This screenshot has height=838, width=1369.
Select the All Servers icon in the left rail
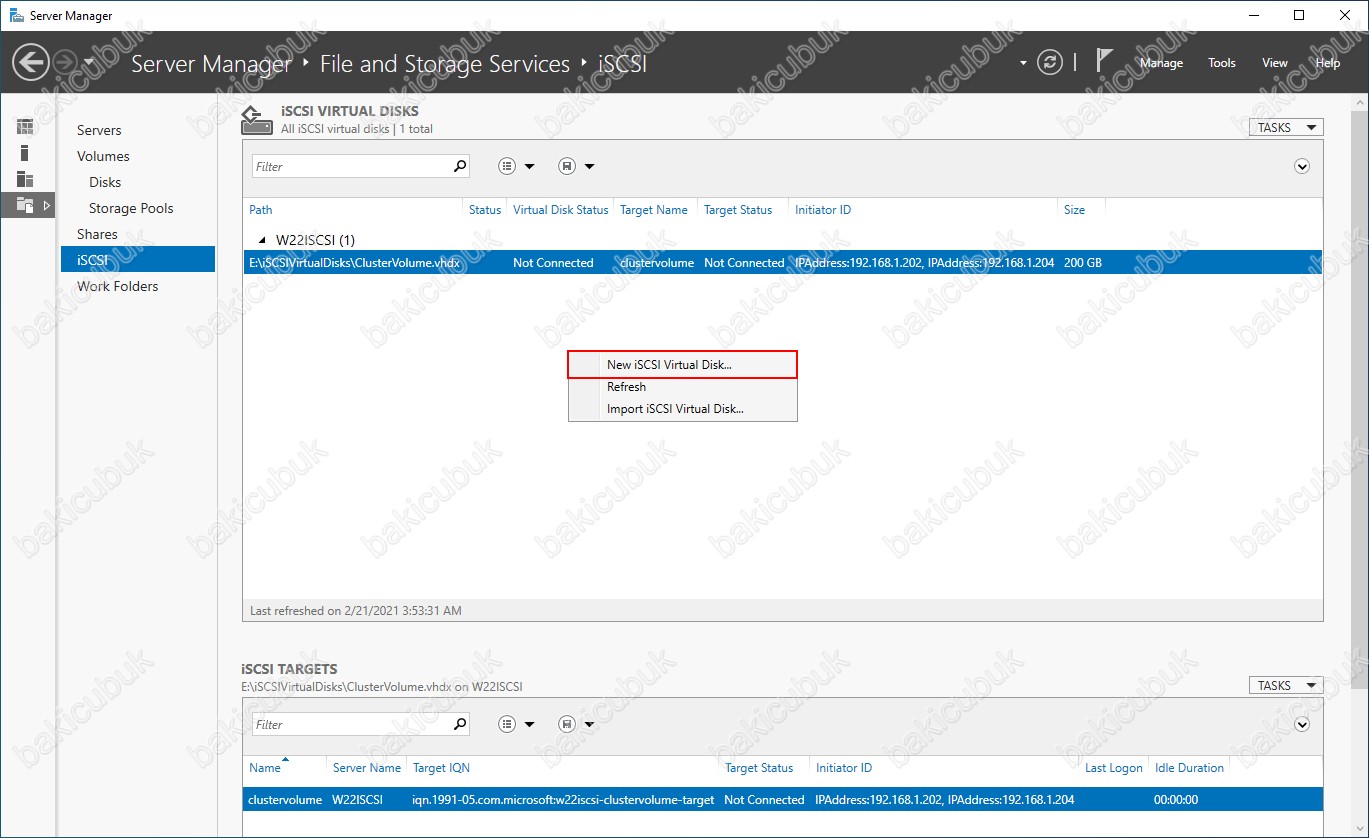pos(25,179)
